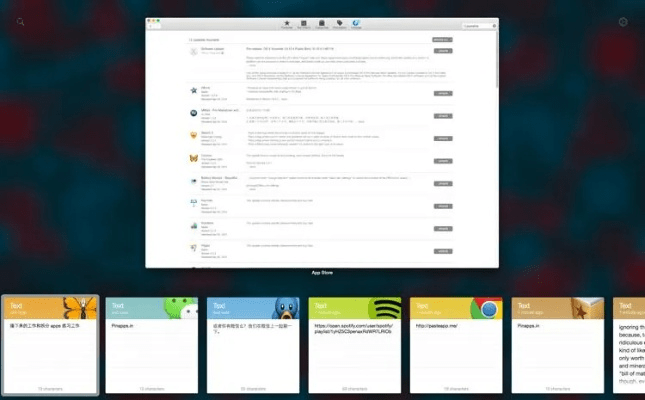
Task: Select the open.spotify.com link clipboard card
Action: pos(355,350)
